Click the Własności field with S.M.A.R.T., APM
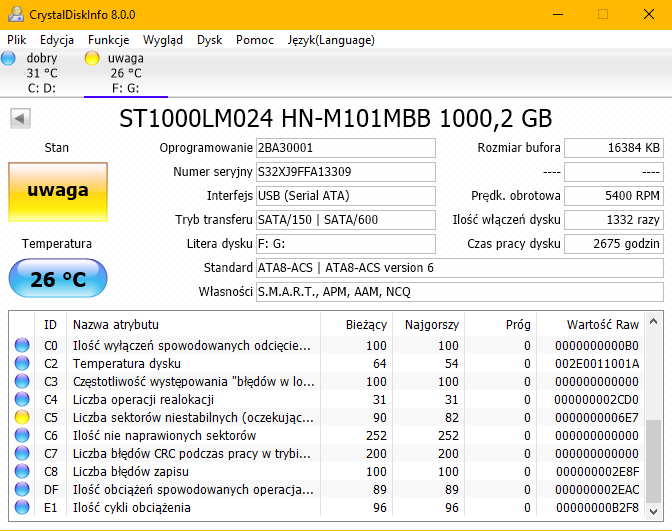Viewport: 672px width, 531px height. click(460, 292)
